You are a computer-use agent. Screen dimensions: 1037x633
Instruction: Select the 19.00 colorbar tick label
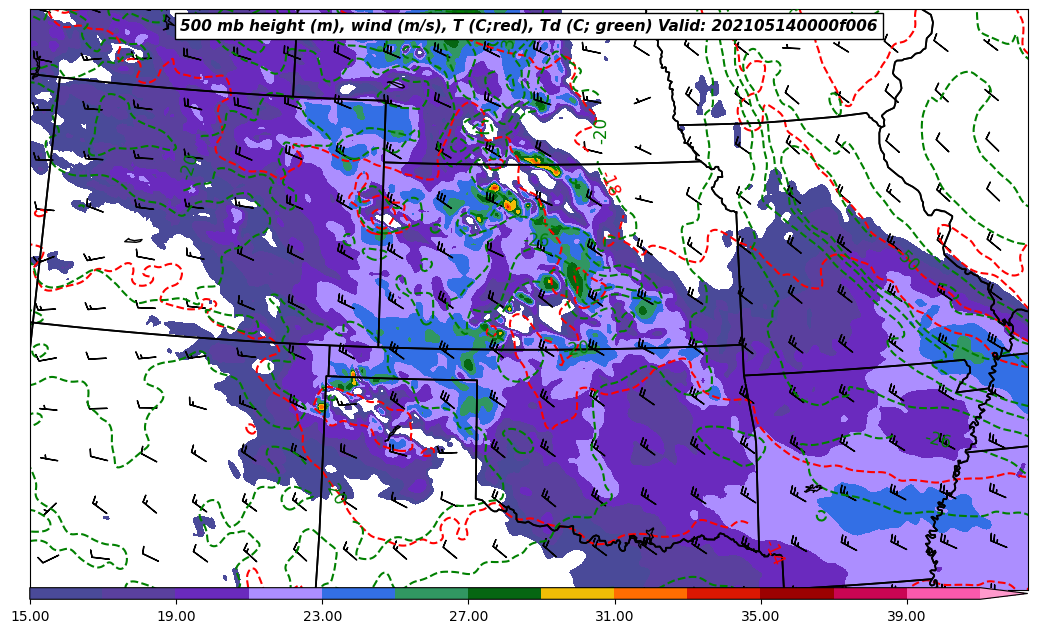click(176, 616)
